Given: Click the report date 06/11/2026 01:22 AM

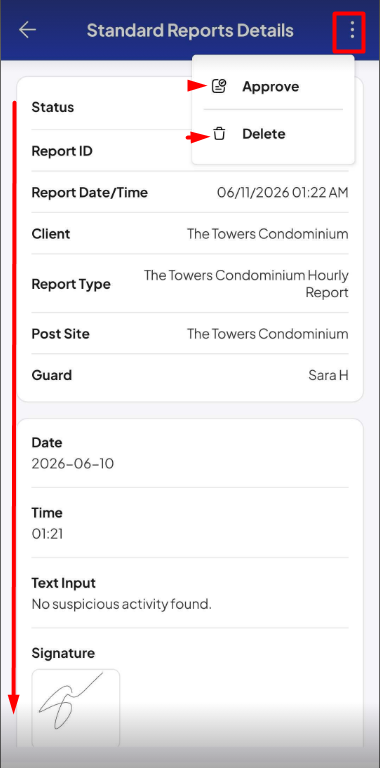Looking at the screenshot, I should pos(283,192).
